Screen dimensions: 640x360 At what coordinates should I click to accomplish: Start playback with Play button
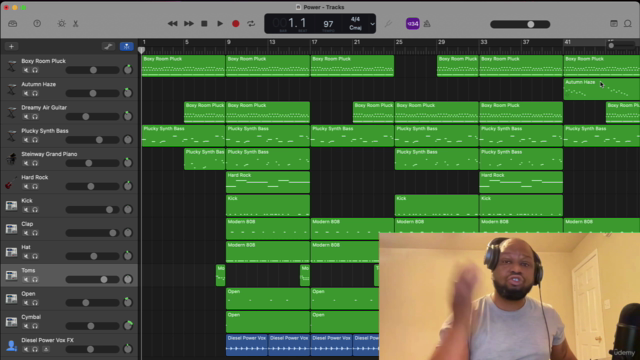click(220, 24)
